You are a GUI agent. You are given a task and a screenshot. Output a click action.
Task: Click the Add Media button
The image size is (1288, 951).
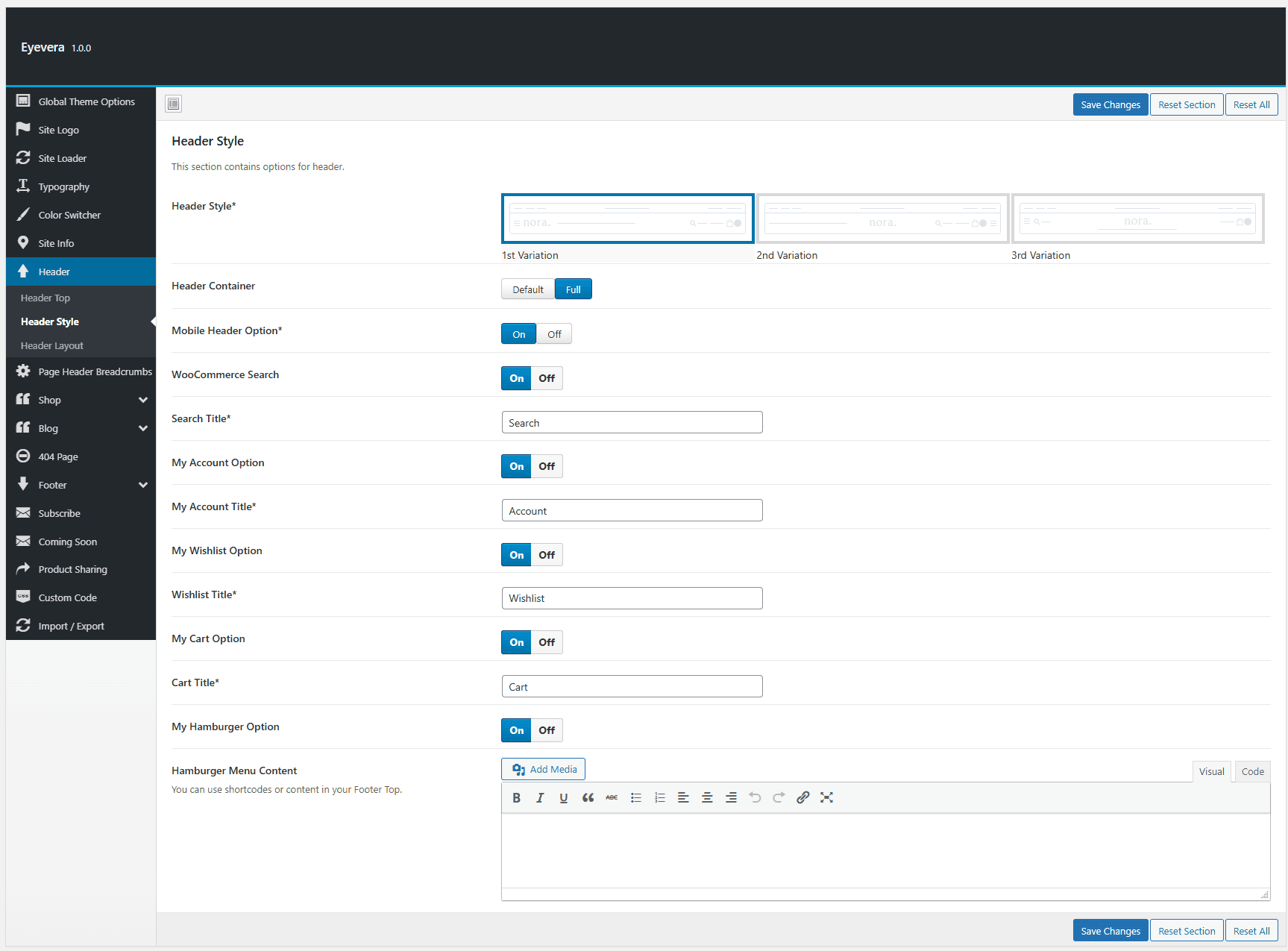[x=544, y=769]
